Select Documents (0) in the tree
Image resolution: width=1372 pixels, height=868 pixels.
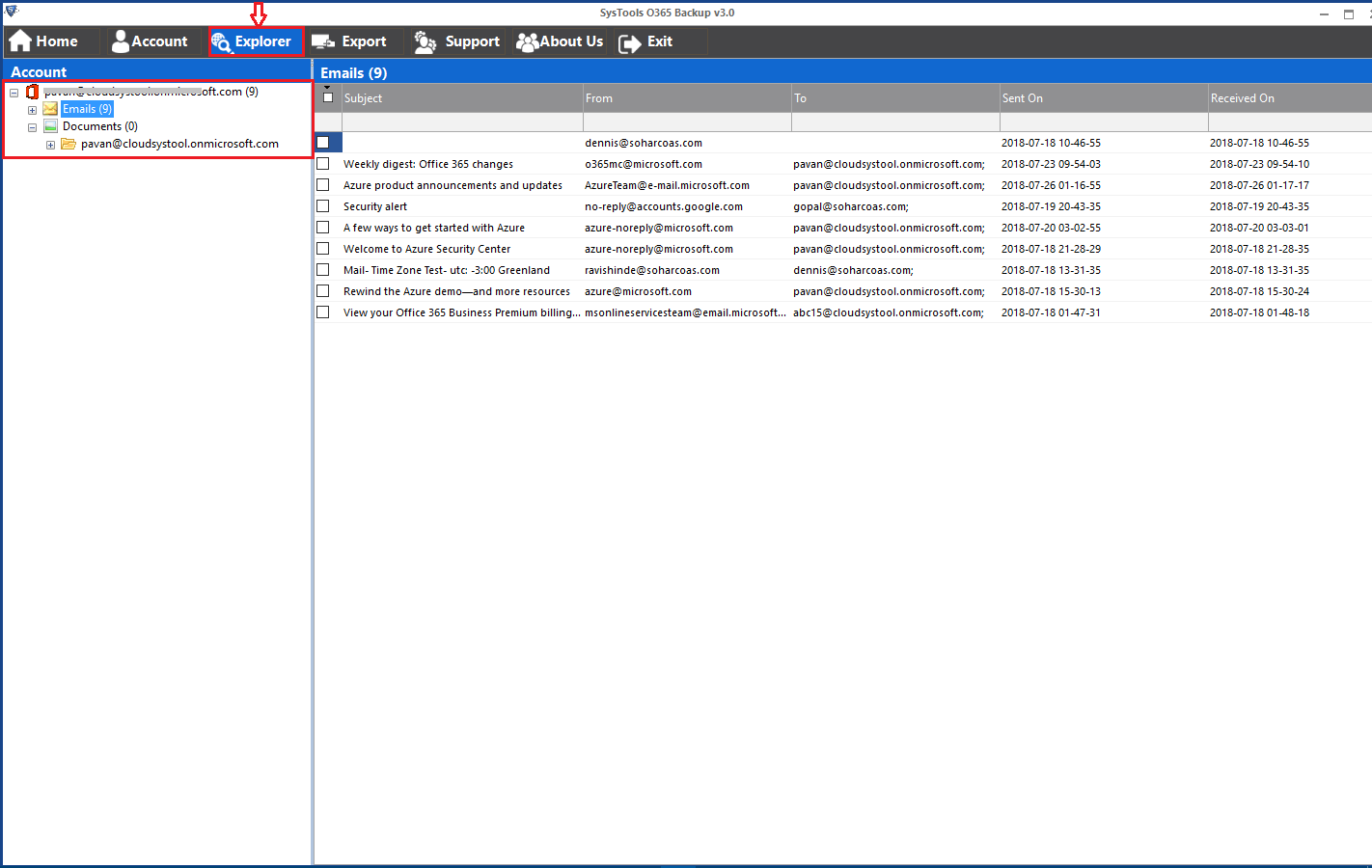pos(100,126)
